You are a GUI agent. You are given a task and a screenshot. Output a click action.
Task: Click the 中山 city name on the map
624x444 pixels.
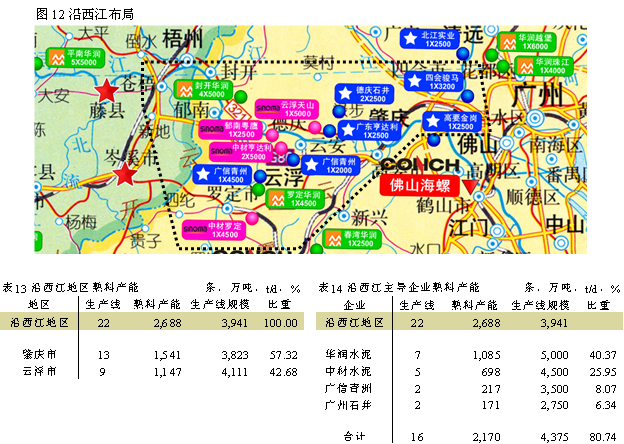pyautogui.click(x=565, y=224)
